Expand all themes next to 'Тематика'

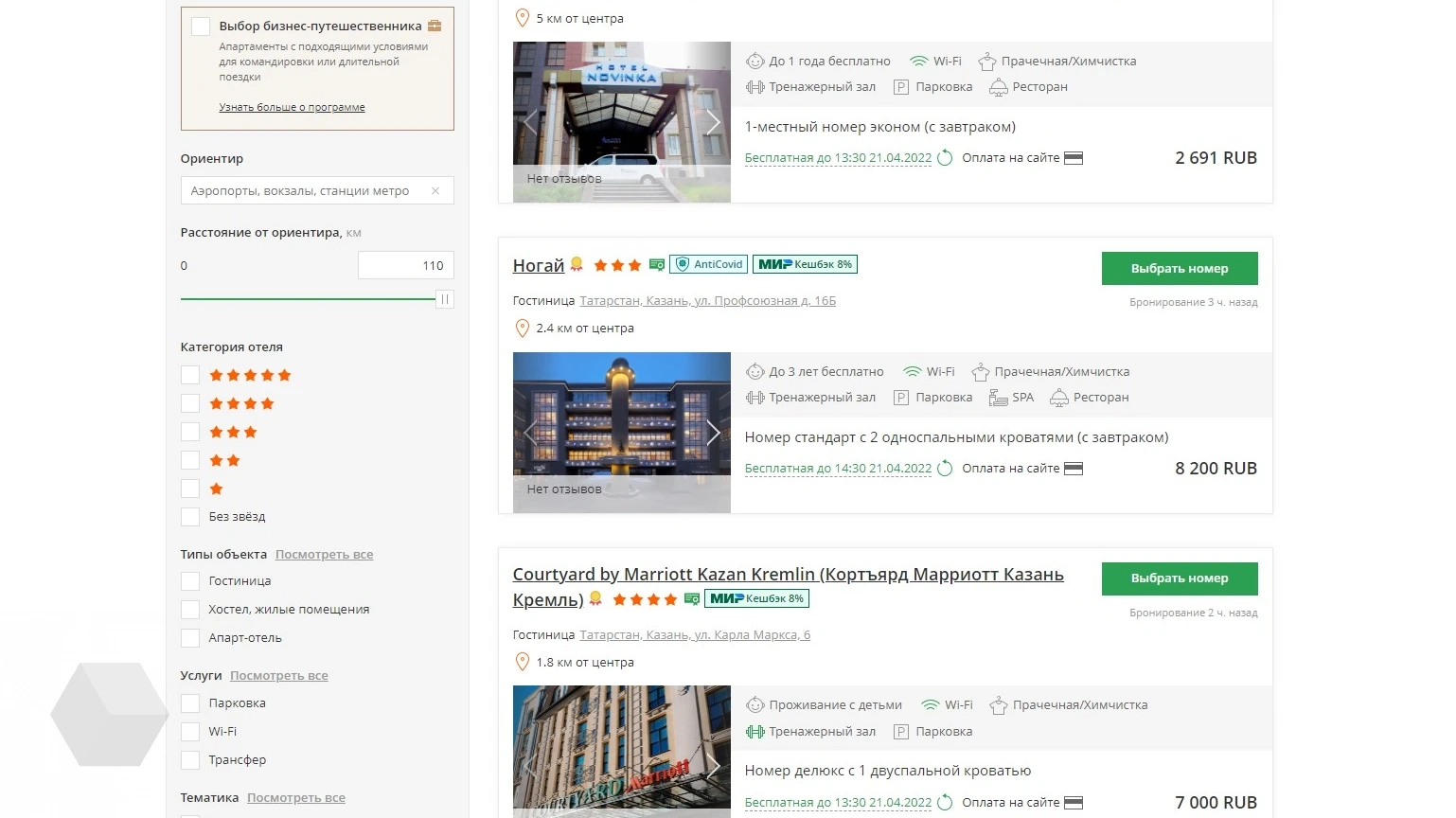295,797
